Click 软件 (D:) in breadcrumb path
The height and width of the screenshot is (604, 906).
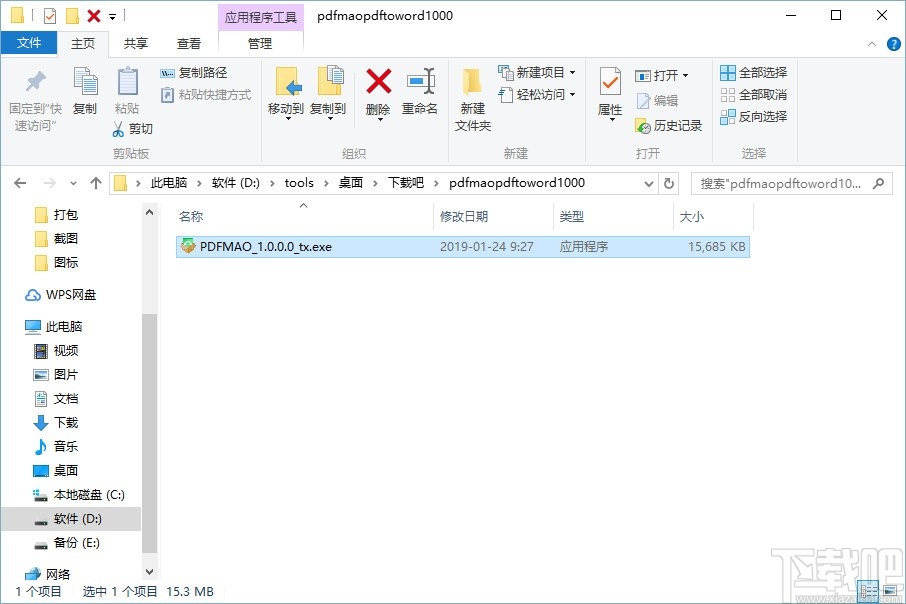236,183
